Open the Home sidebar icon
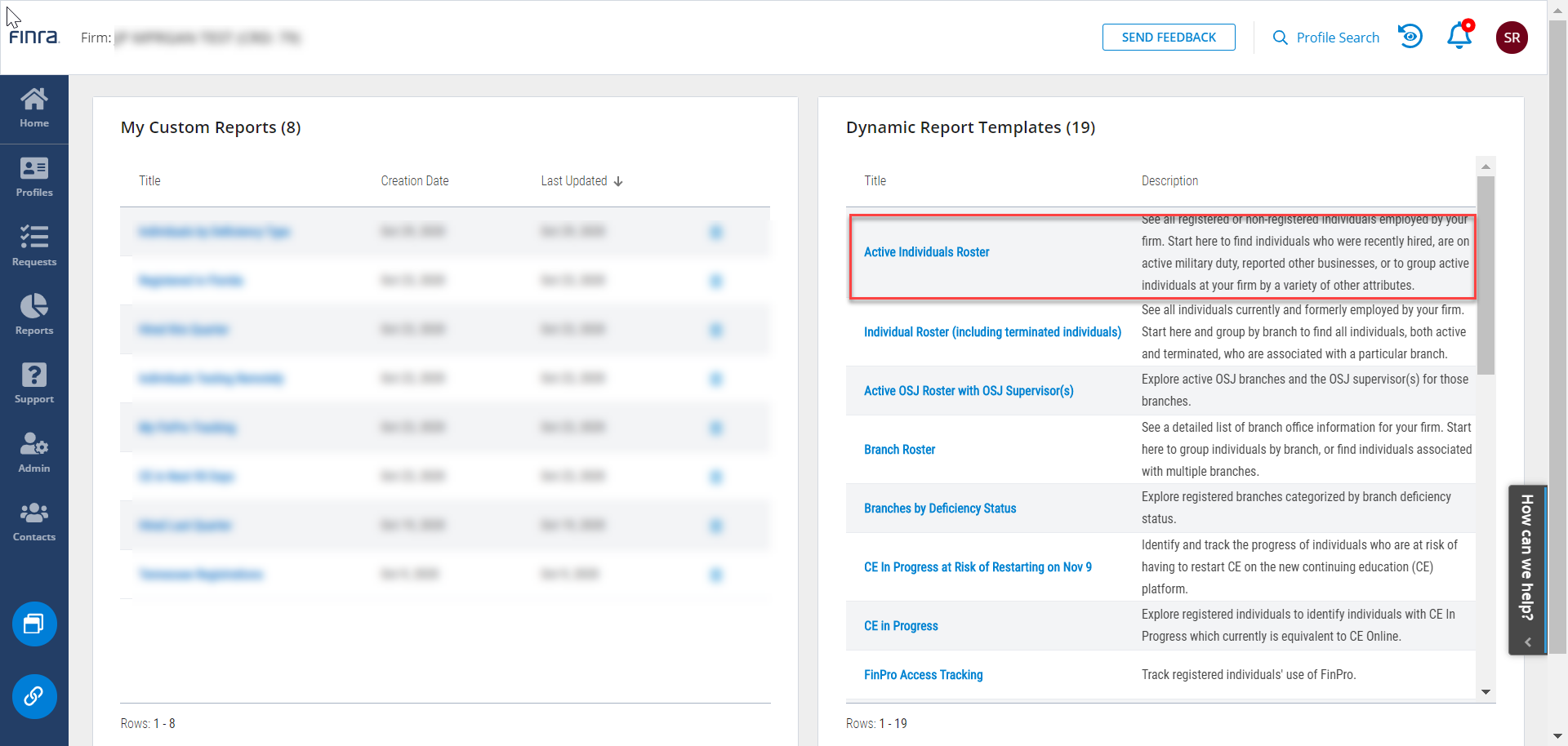 coord(34,109)
